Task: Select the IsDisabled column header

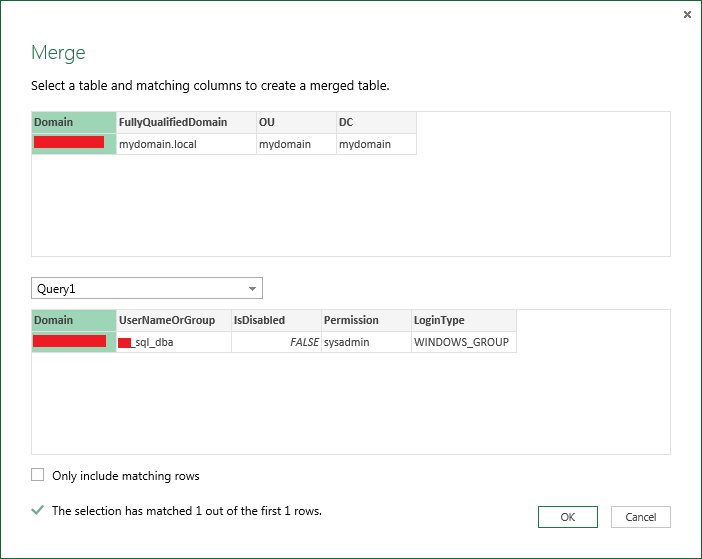Action: pos(276,320)
